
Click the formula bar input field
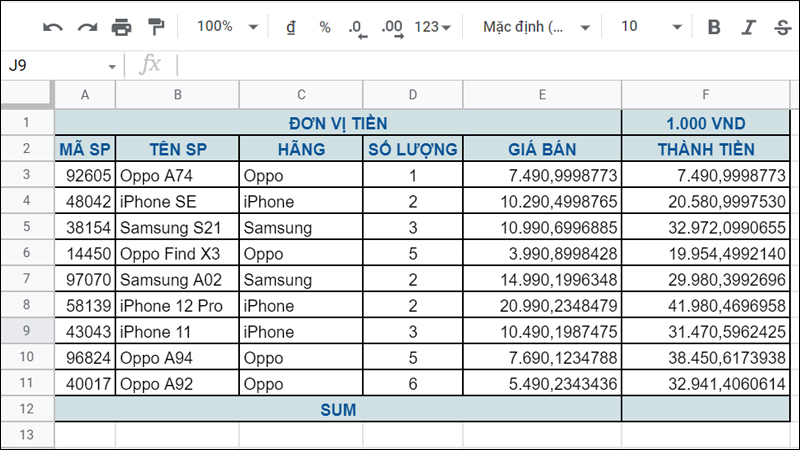(480, 66)
